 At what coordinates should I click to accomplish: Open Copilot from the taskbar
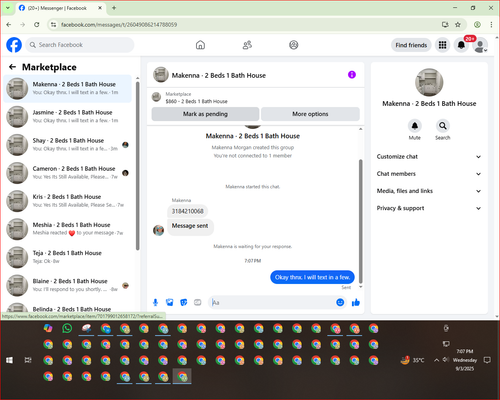pos(48,328)
